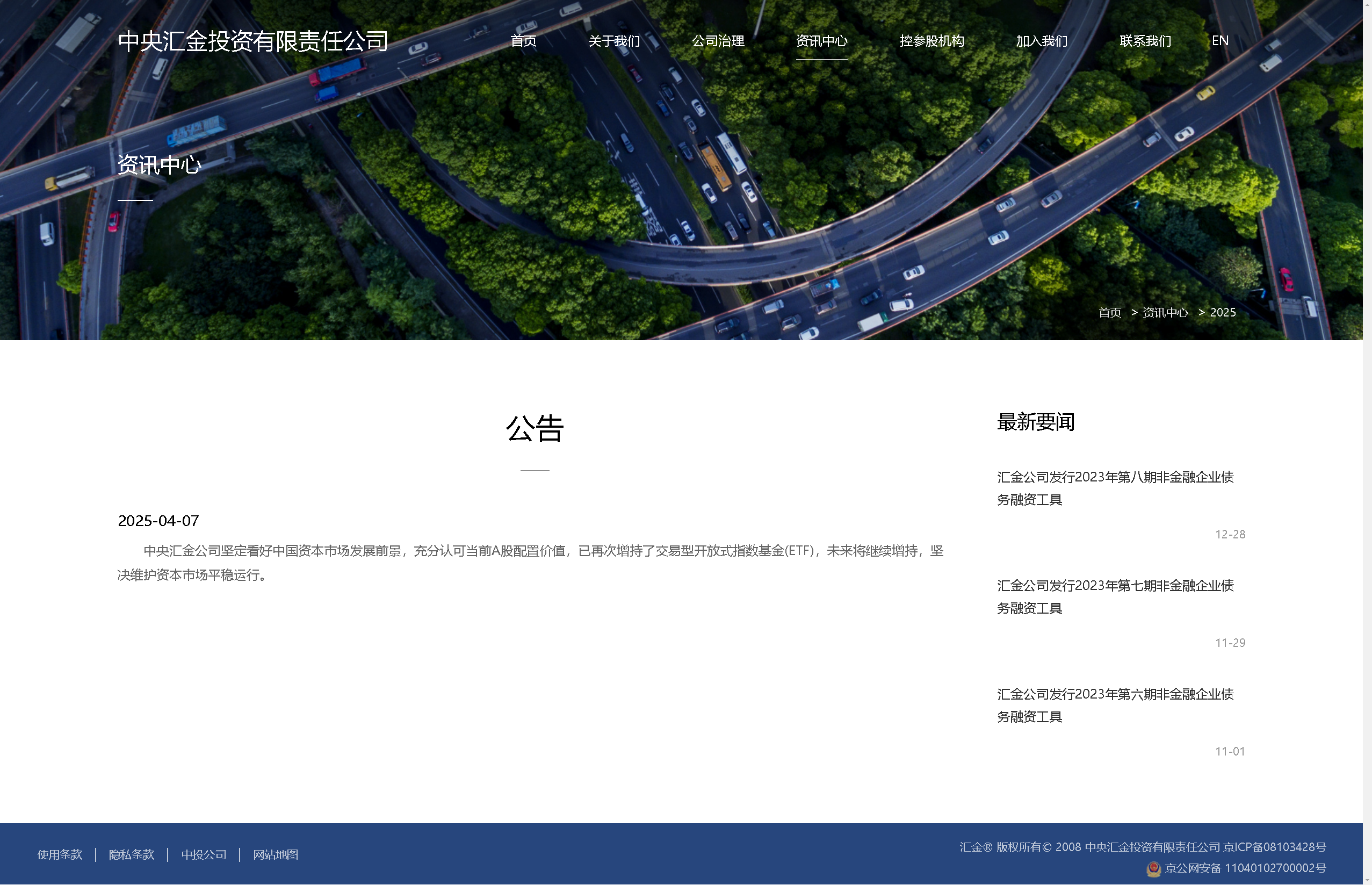Open the 首页 navigation menu item

(x=523, y=41)
